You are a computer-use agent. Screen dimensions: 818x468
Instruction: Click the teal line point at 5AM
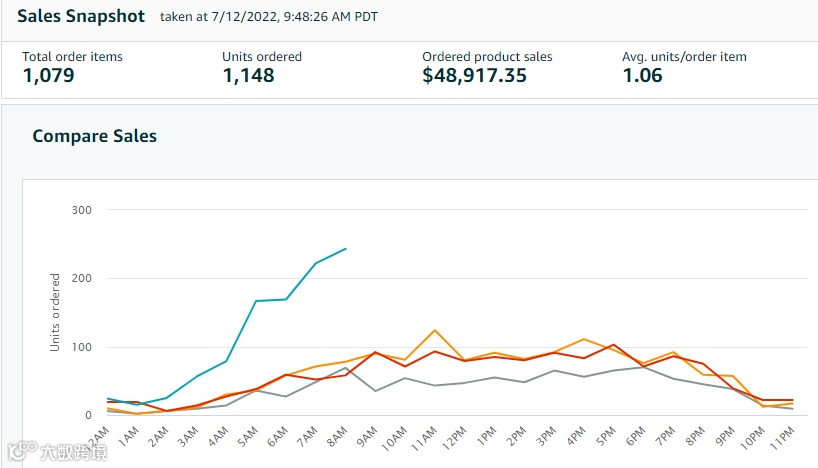coord(256,301)
